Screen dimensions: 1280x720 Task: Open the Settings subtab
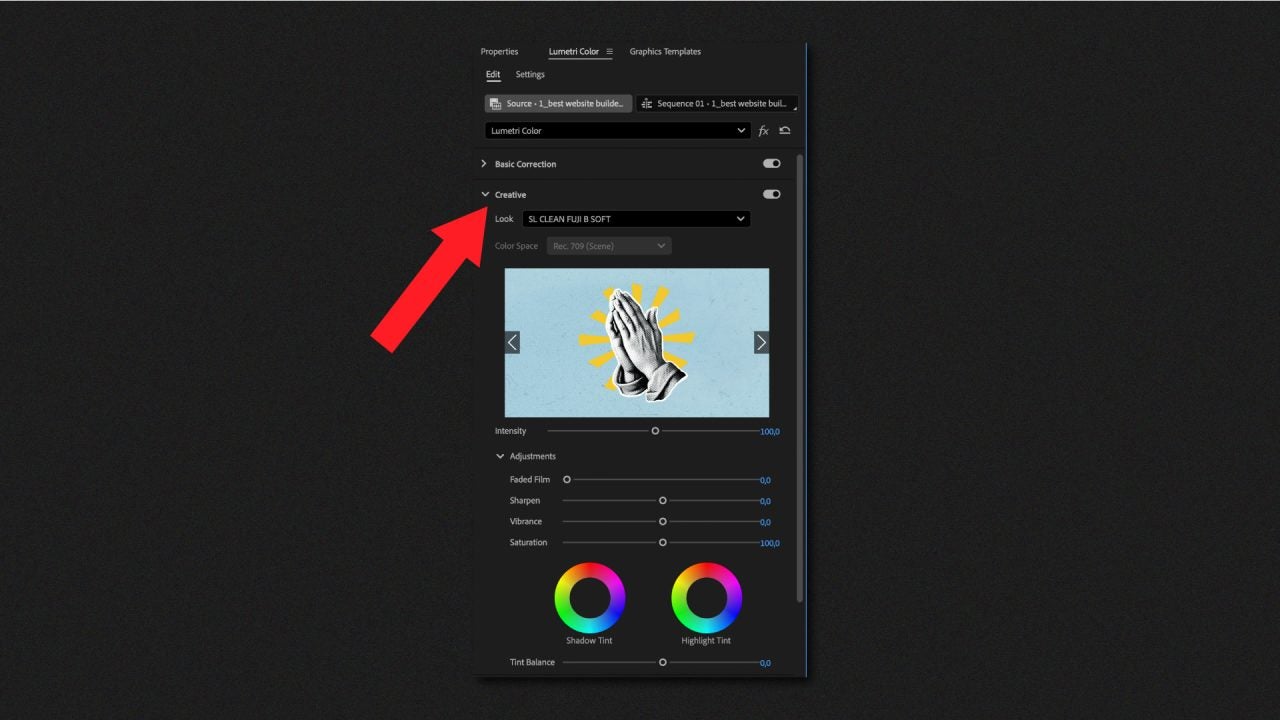529,74
